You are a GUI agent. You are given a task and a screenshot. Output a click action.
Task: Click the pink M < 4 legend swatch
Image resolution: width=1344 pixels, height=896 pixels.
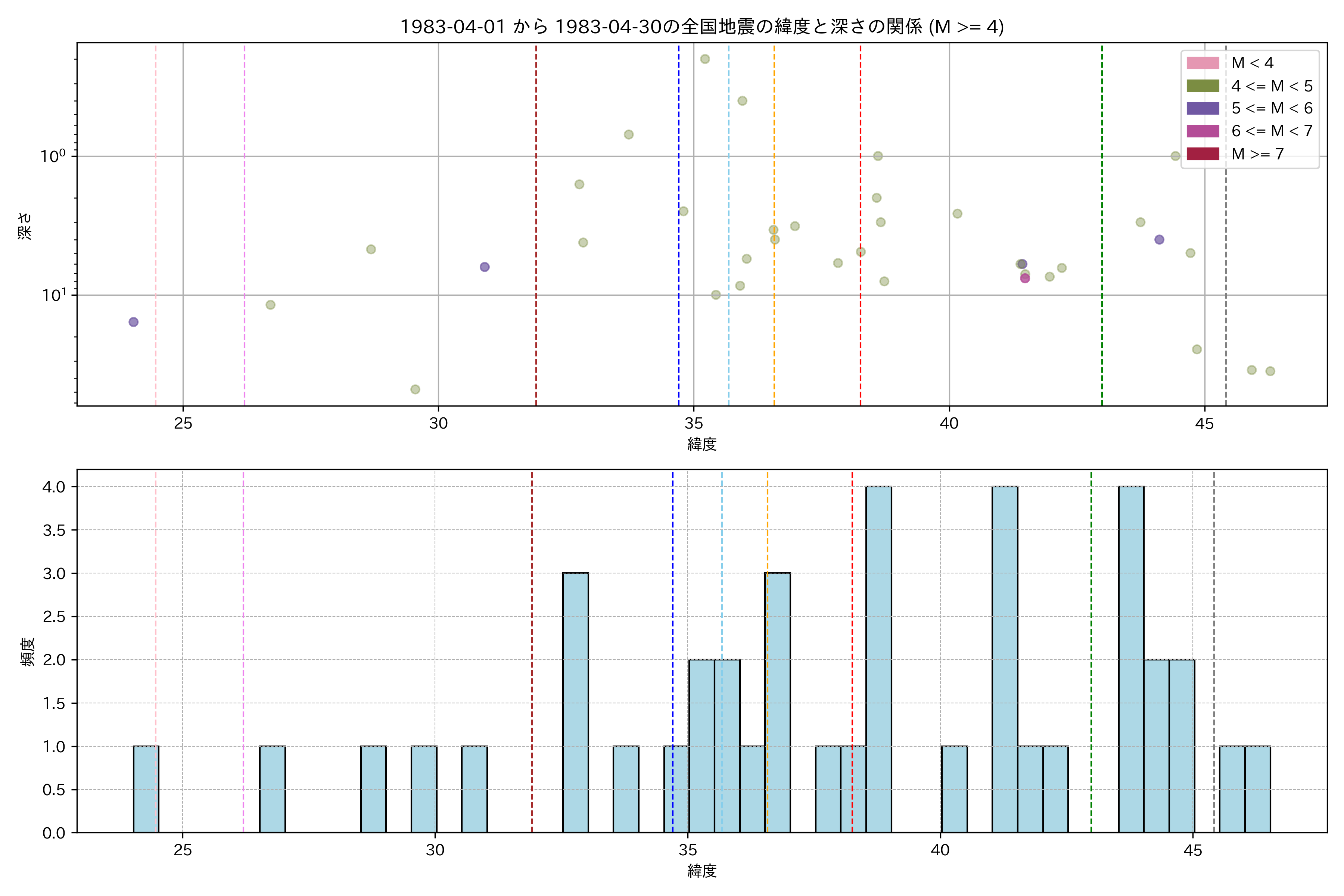point(1202,63)
